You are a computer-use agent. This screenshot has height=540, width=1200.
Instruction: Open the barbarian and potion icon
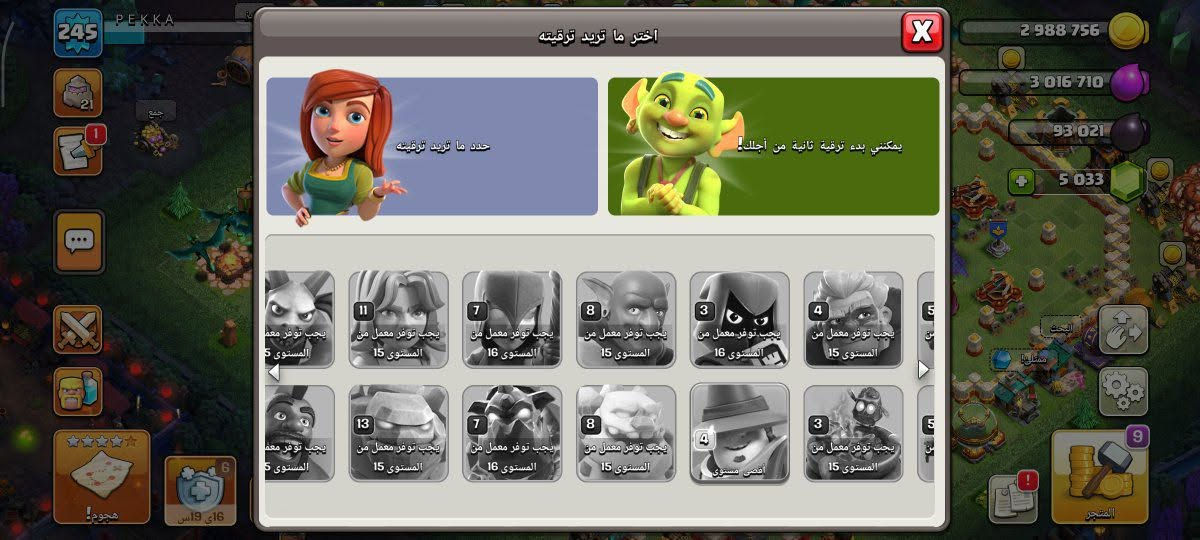coord(78,391)
